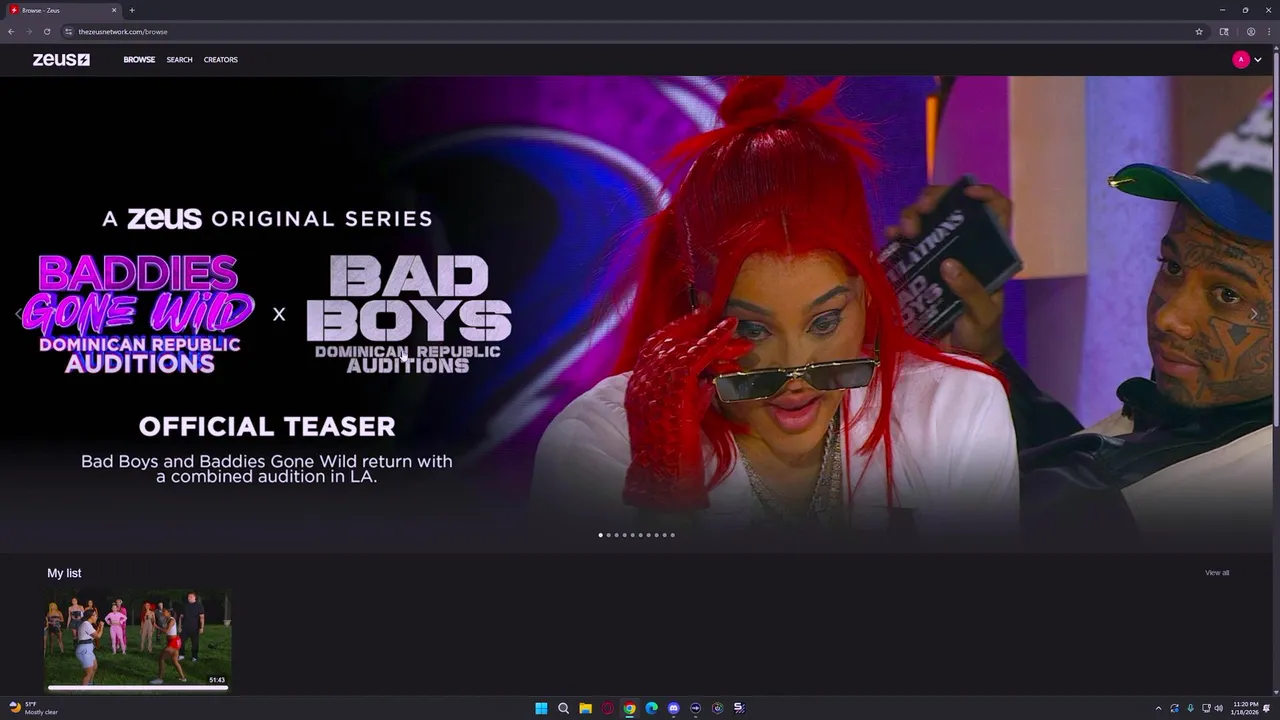Bookmark this page with star icon
This screenshot has width=1280, height=720.
pyautogui.click(x=1199, y=32)
